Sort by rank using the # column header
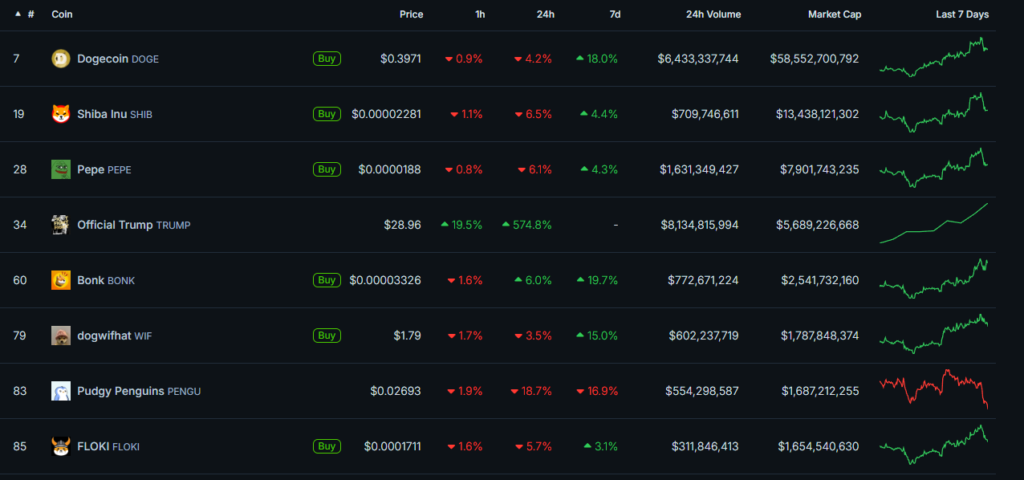 [31, 15]
